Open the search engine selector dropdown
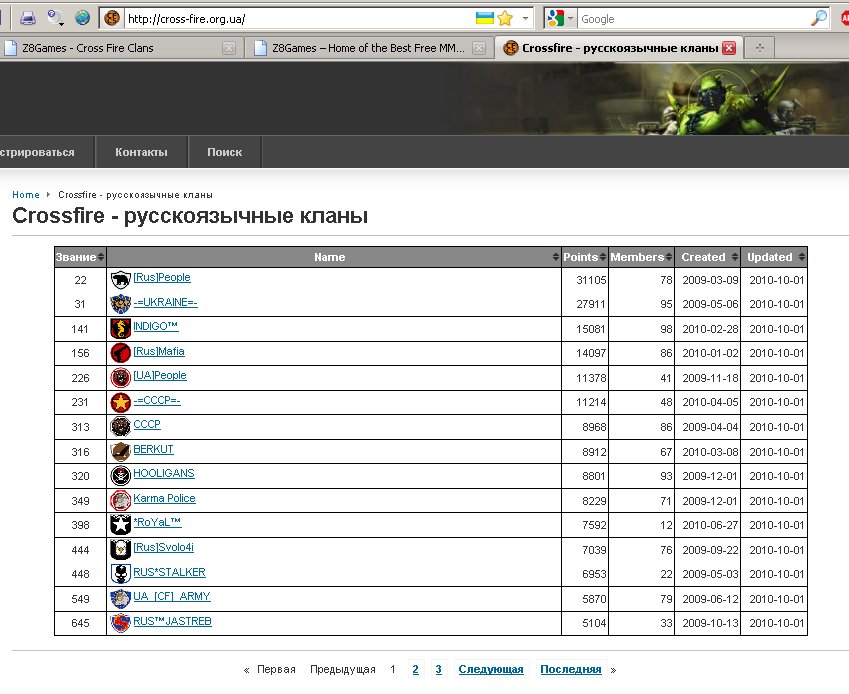The image size is (849, 694). (x=570, y=19)
